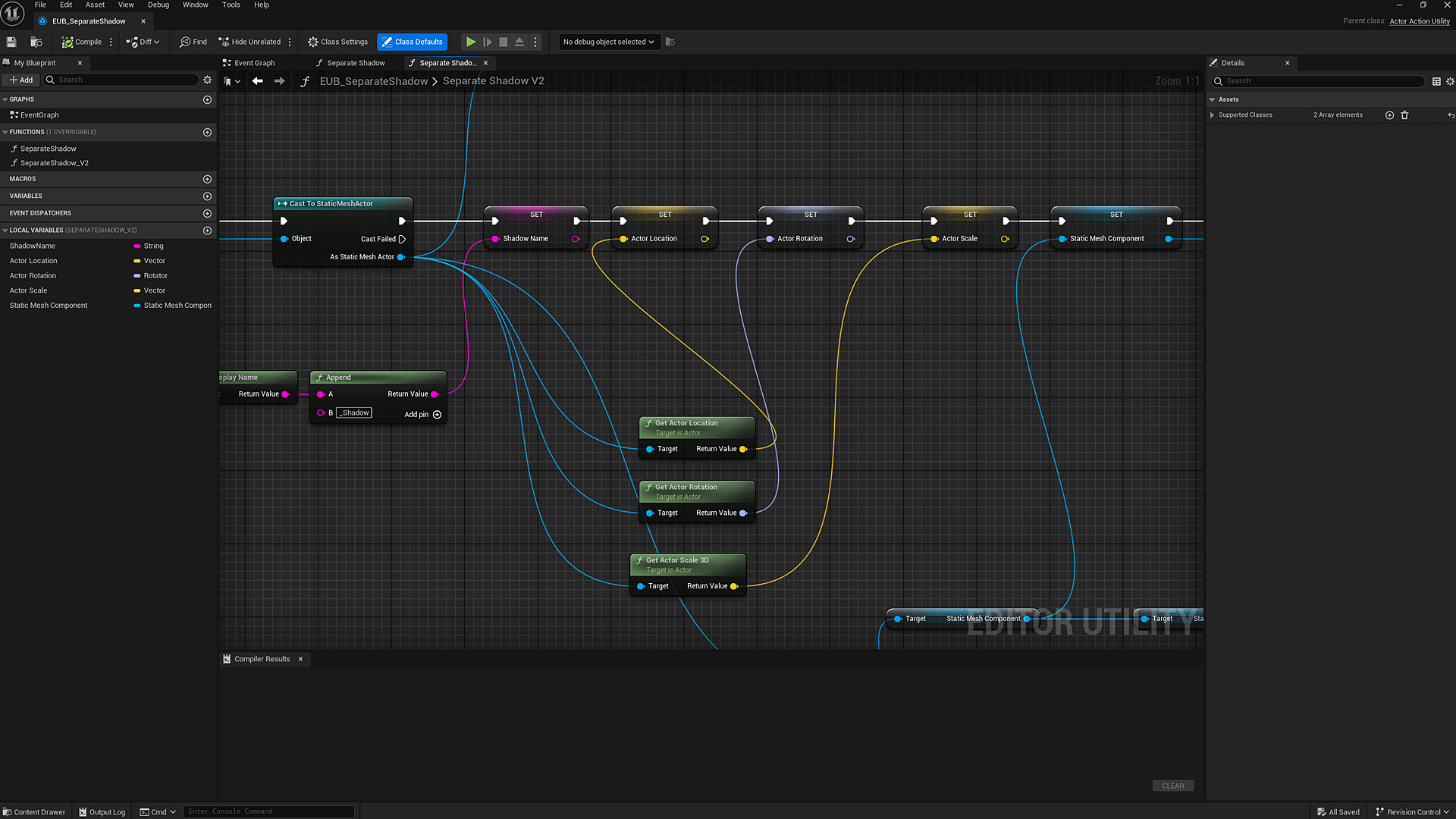Clear compiler results with CLEAR button
The height and width of the screenshot is (819, 1456).
click(x=1172, y=786)
